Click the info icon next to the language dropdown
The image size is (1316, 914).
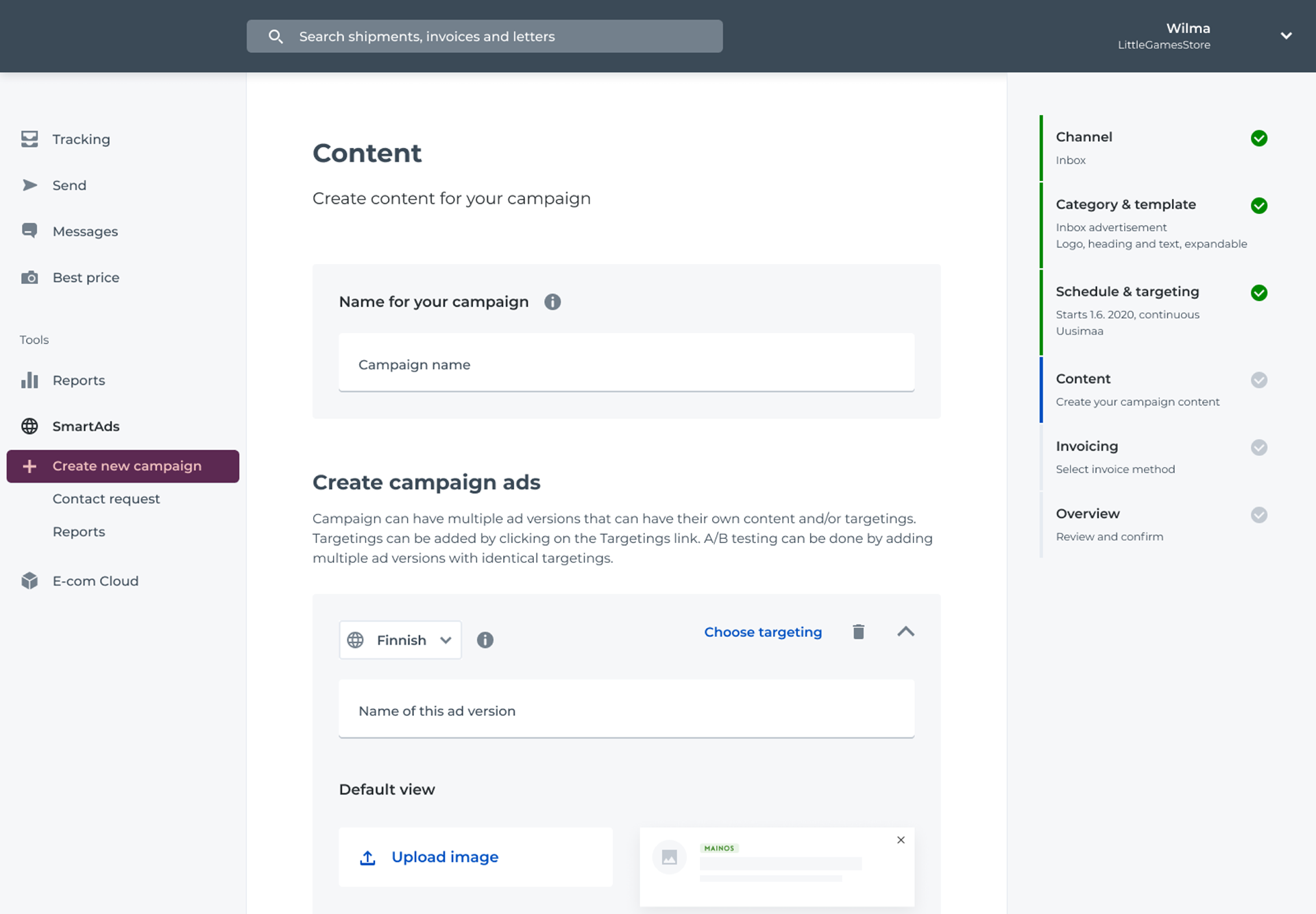(x=485, y=640)
